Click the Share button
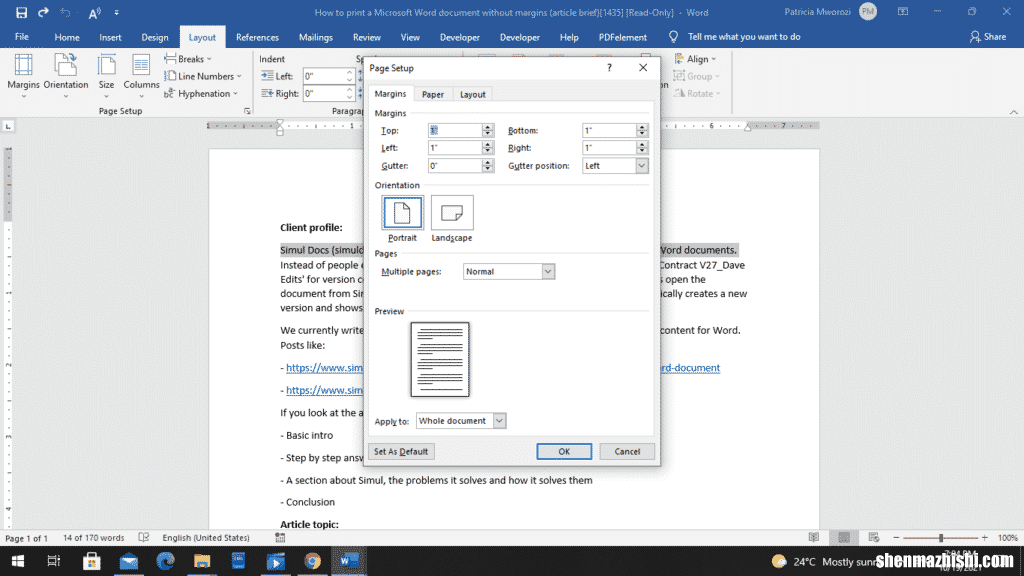 (987, 37)
